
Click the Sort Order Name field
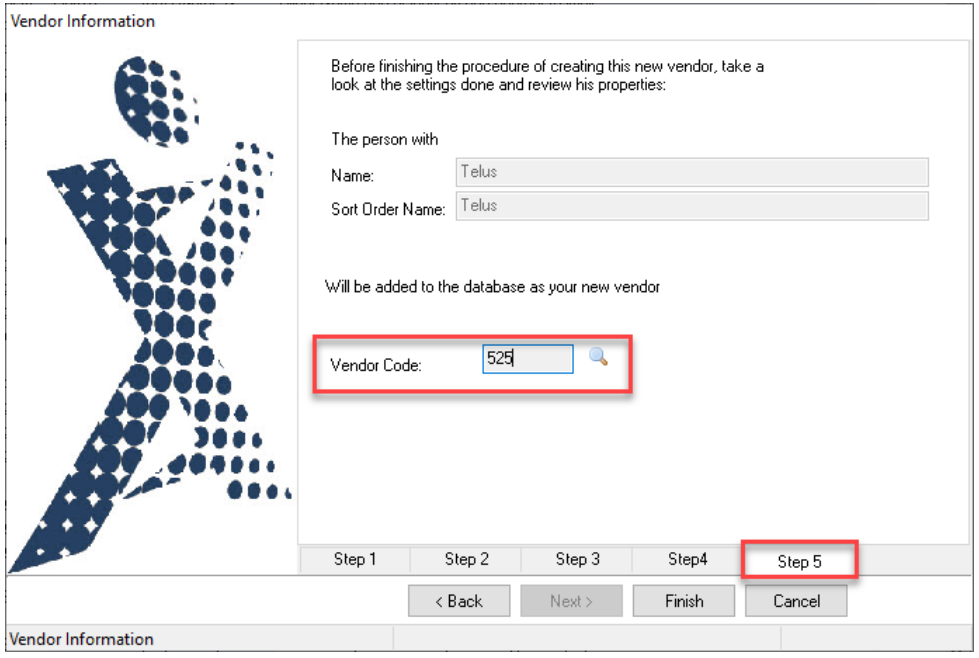tap(692, 206)
